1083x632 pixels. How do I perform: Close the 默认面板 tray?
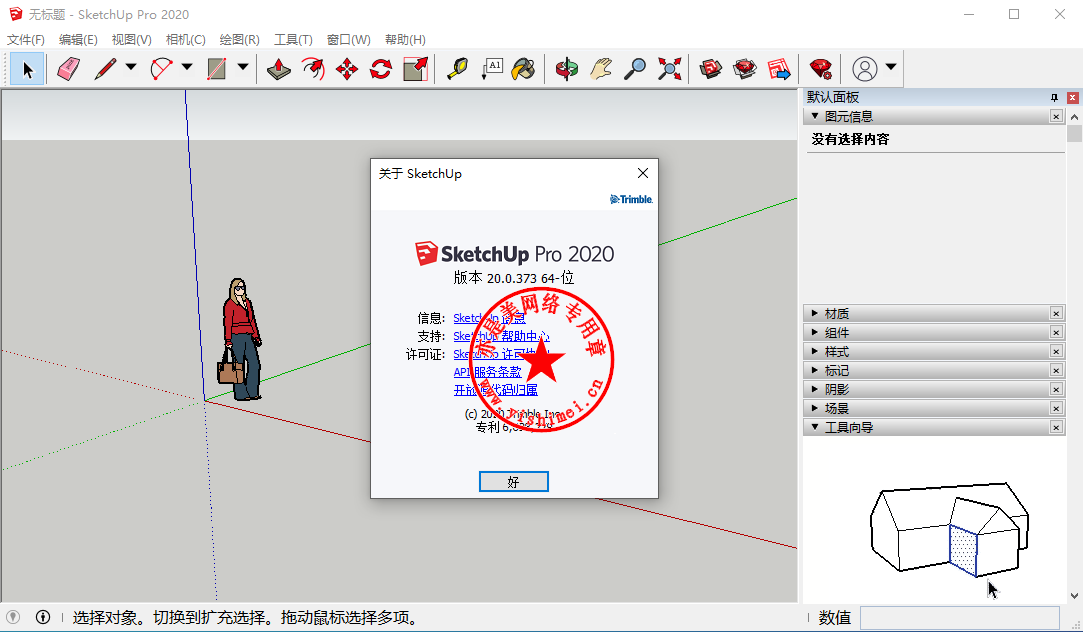pyautogui.click(x=1073, y=98)
